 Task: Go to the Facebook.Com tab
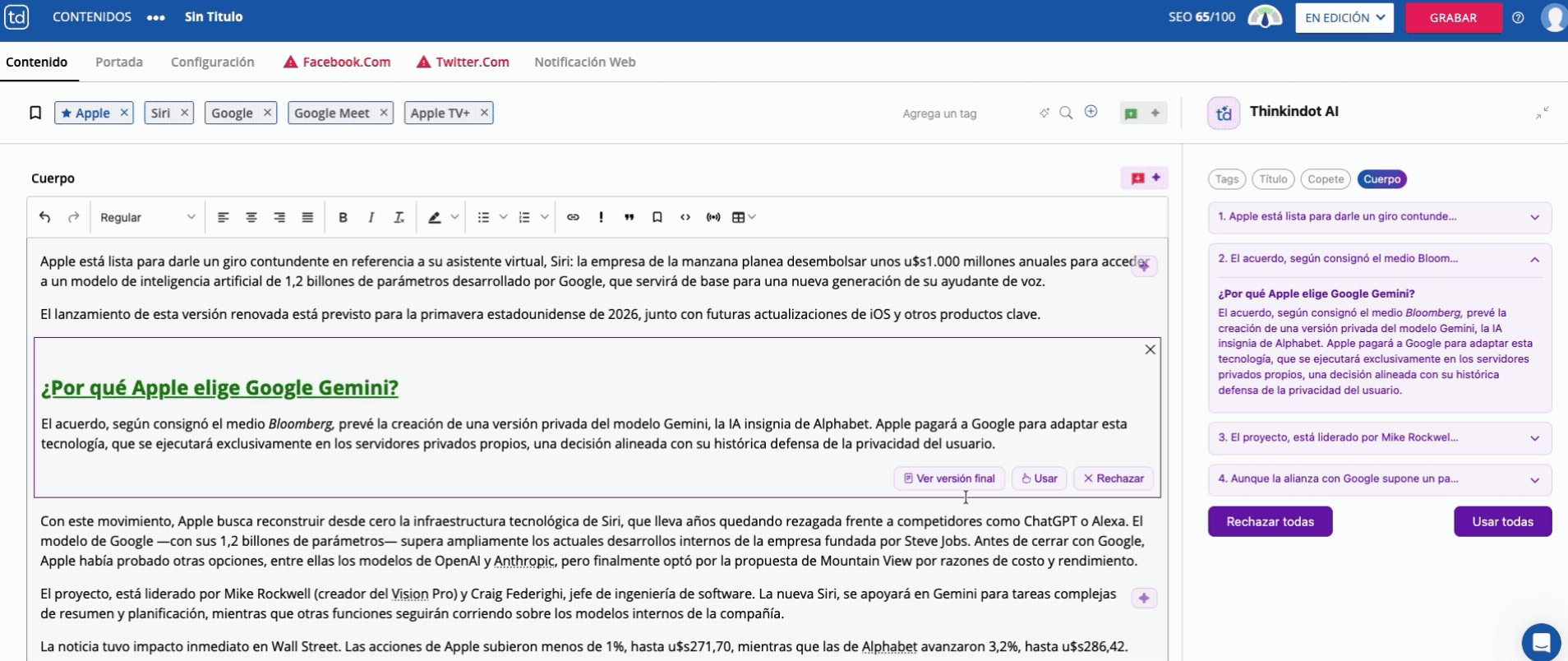337,62
